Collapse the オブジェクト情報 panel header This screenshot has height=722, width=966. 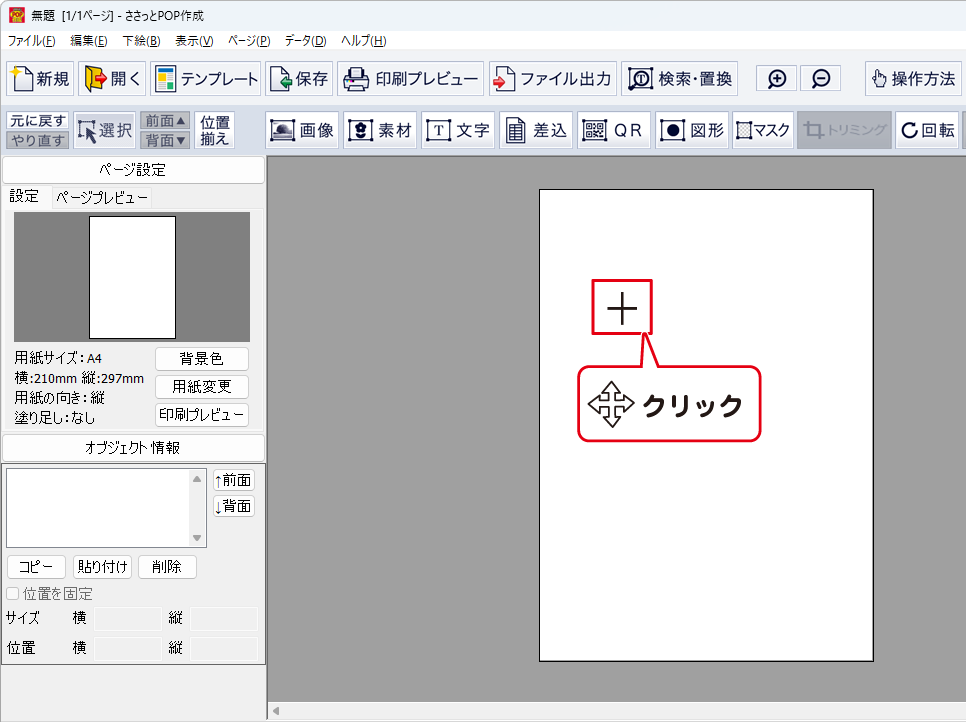click(133, 448)
